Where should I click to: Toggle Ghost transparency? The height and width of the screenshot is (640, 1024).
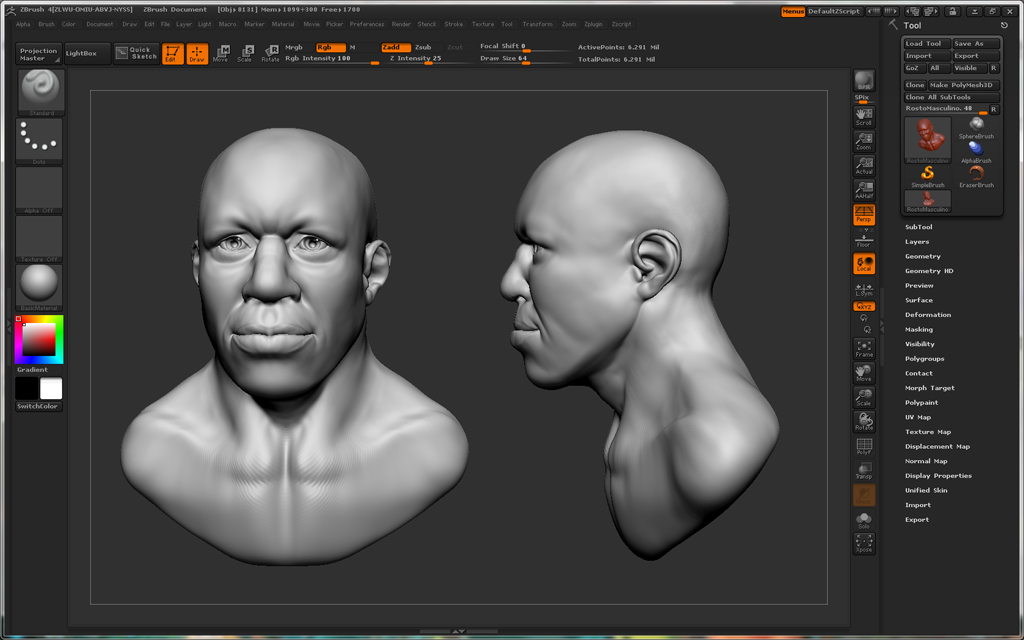[864, 495]
